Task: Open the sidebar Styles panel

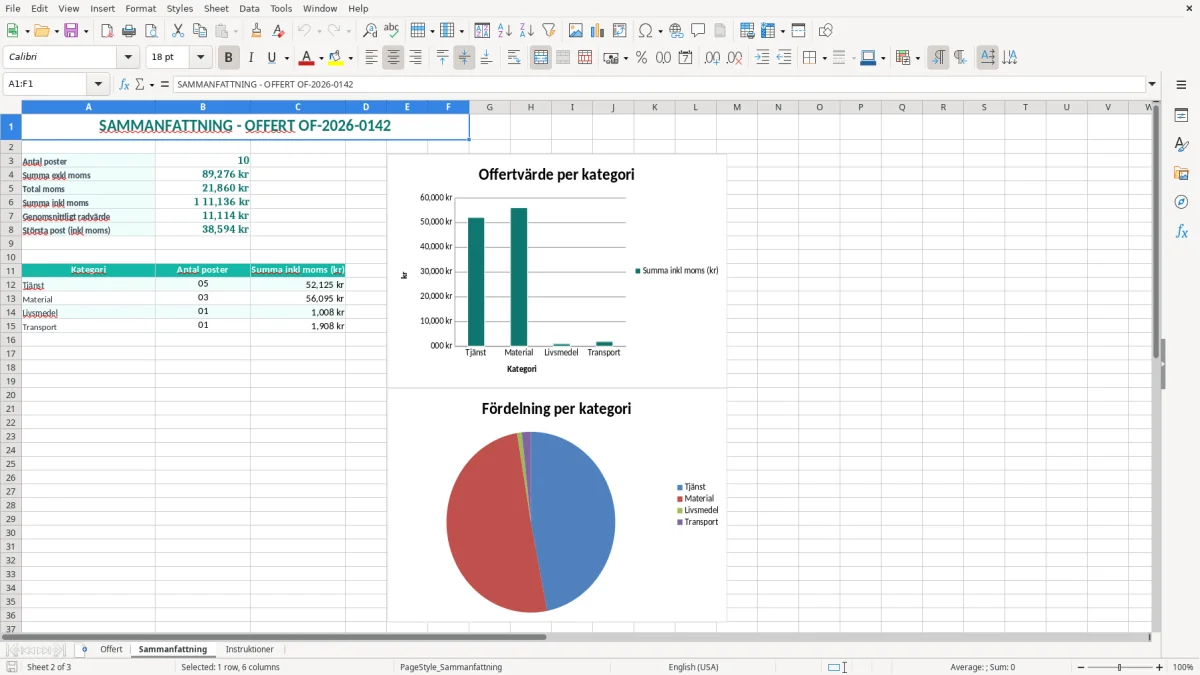Action: click(1181, 144)
